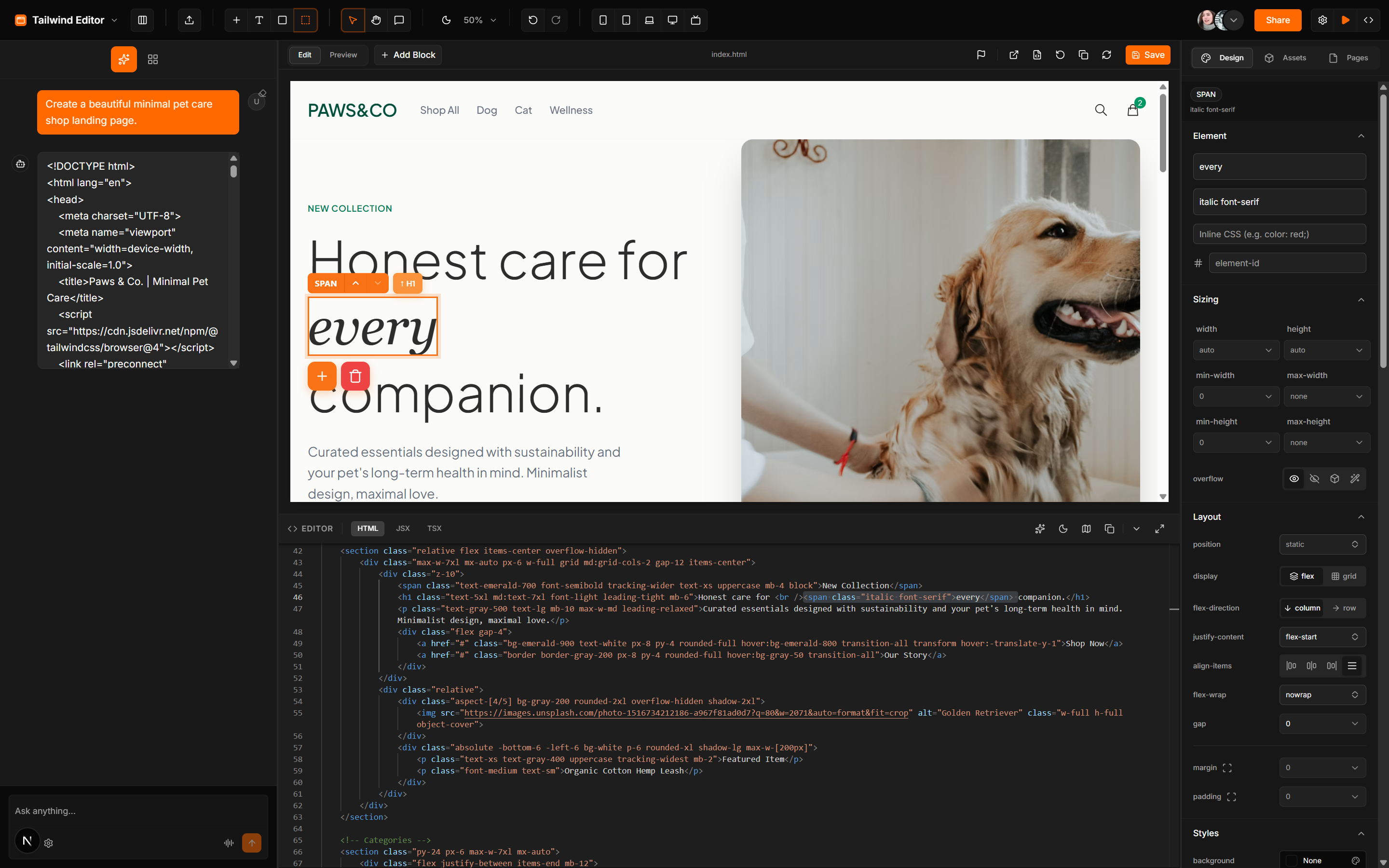Focus the Ask anything chat input
Screen dimensions: 1389x868
pos(138,811)
